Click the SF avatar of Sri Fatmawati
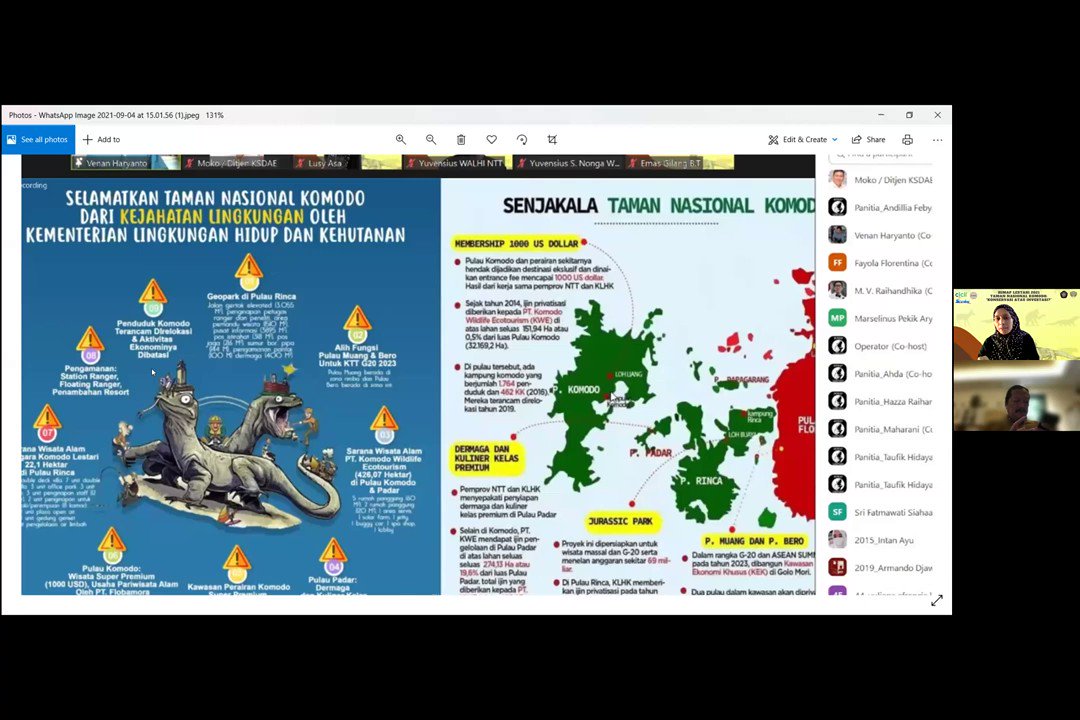The width and height of the screenshot is (1080, 720). [x=838, y=512]
